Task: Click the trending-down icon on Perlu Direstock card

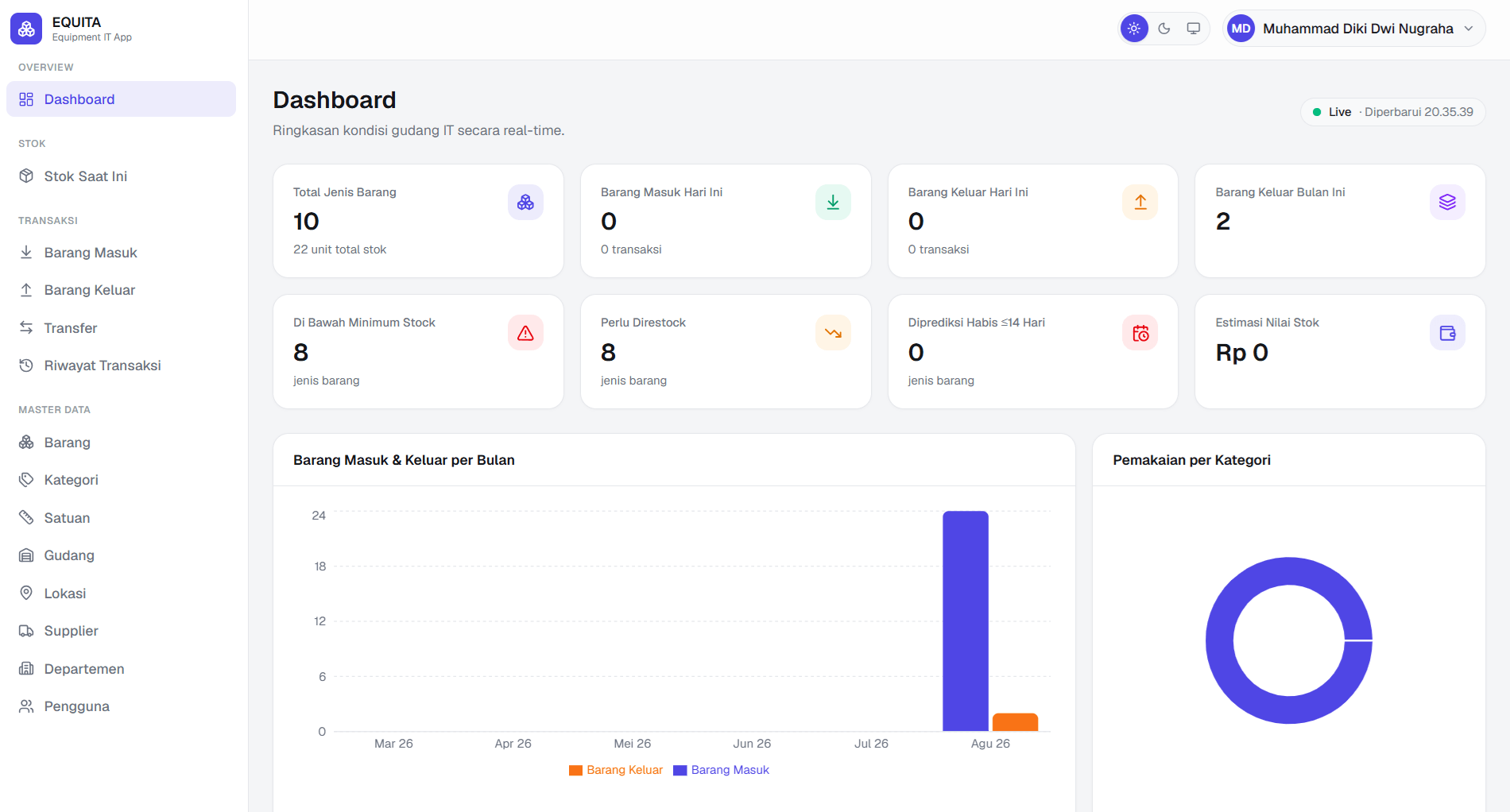Action: tap(833, 333)
